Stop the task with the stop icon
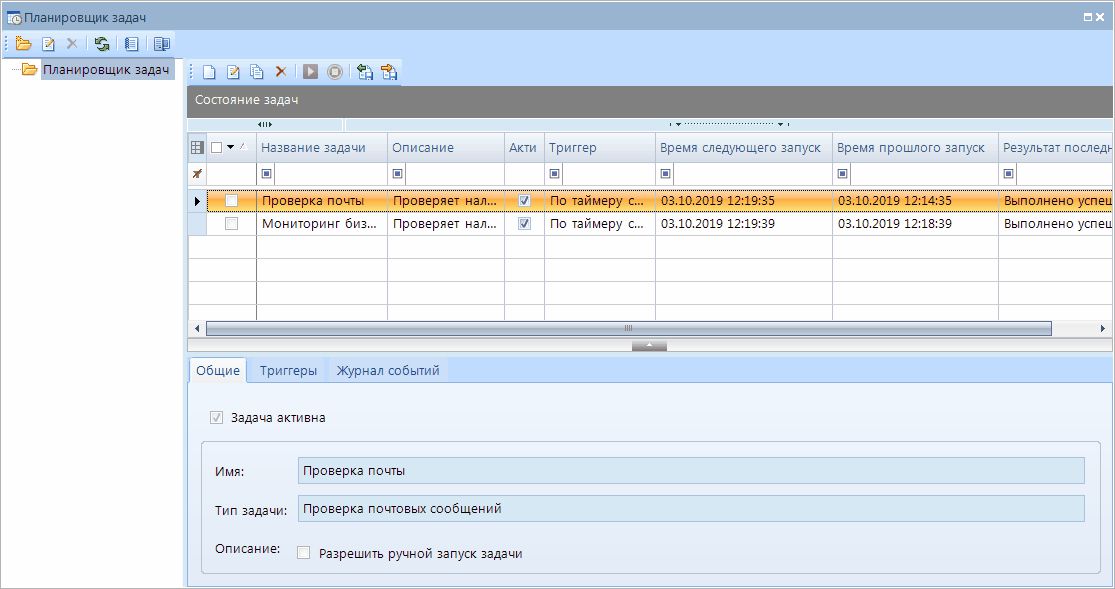This screenshot has height=589, width=1115. pyautogui.click(x=335, y=72)
